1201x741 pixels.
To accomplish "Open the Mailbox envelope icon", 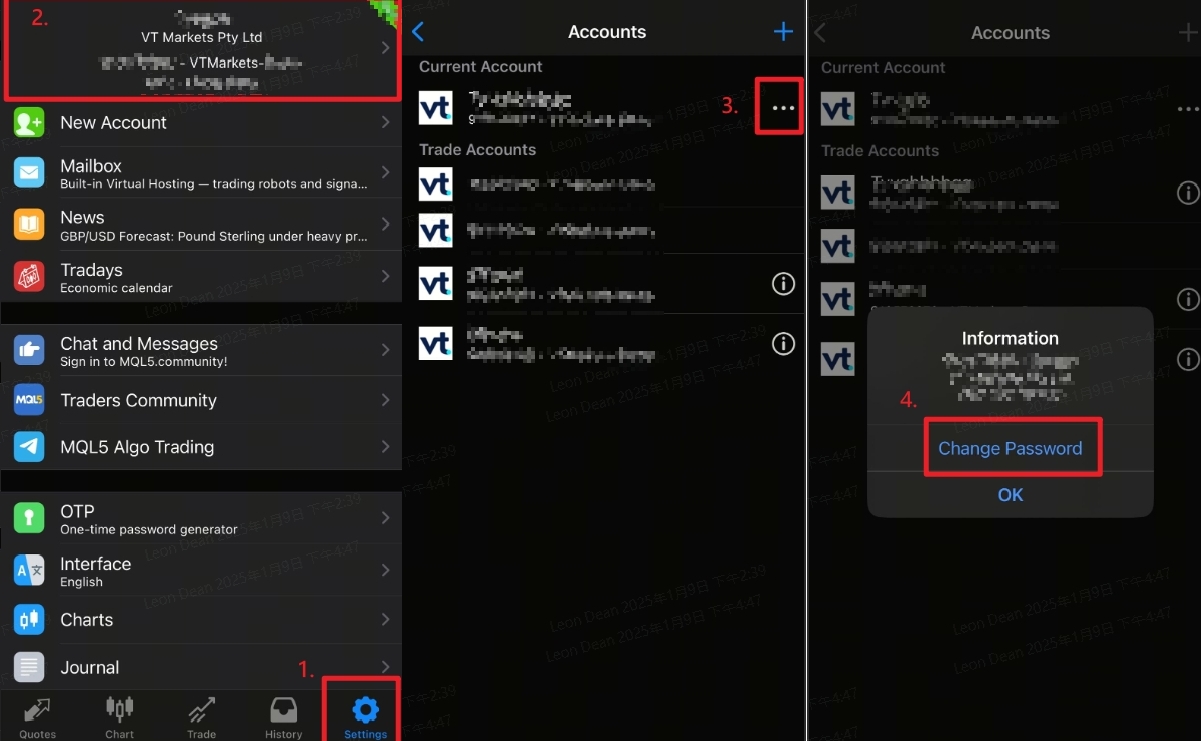I will pyautogui.click(x=29, y=173).
